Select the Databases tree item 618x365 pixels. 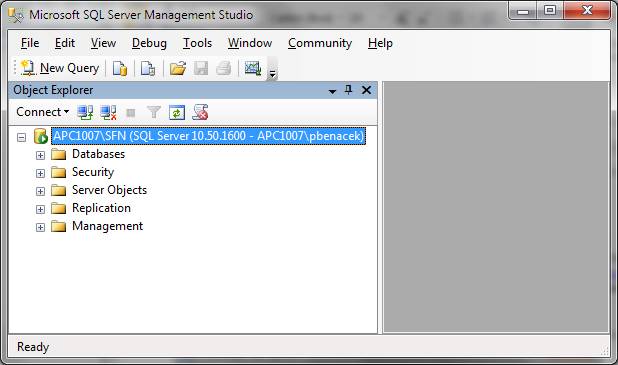click(x=98, y=154)
